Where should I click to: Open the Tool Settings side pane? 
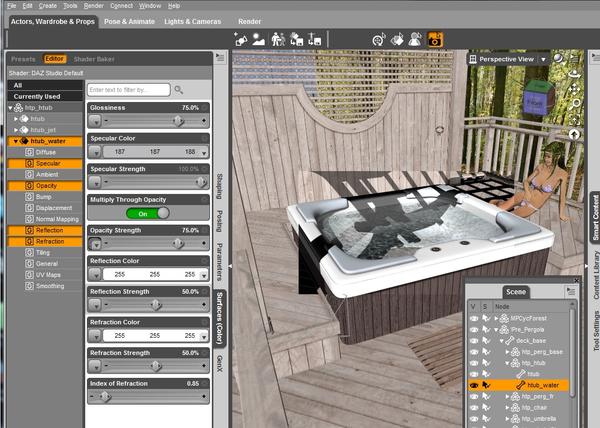[595, 330]
